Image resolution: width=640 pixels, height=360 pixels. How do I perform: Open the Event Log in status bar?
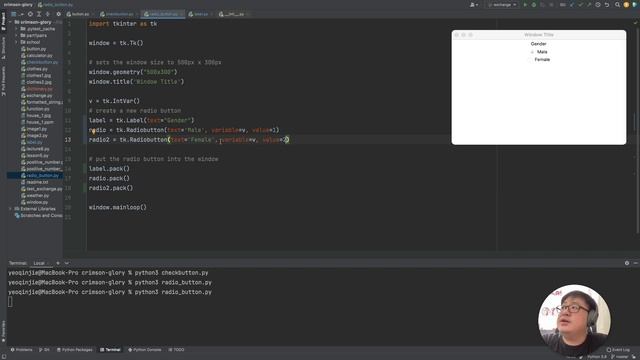[x=618, y=350]
